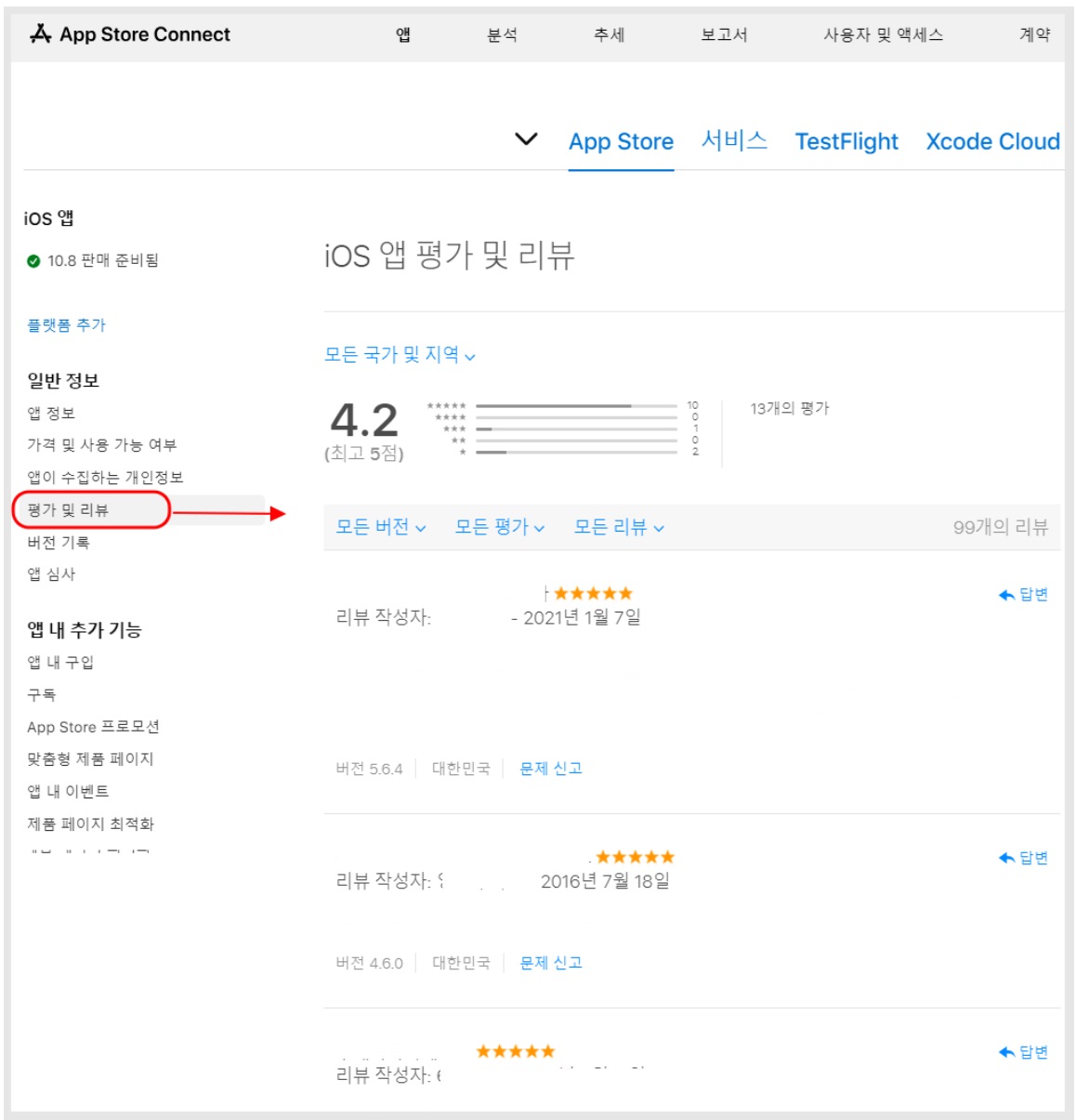Open 구독 in the sidebar
The height and width of the screenshot is (1120, 1076).
coord(42,694)
